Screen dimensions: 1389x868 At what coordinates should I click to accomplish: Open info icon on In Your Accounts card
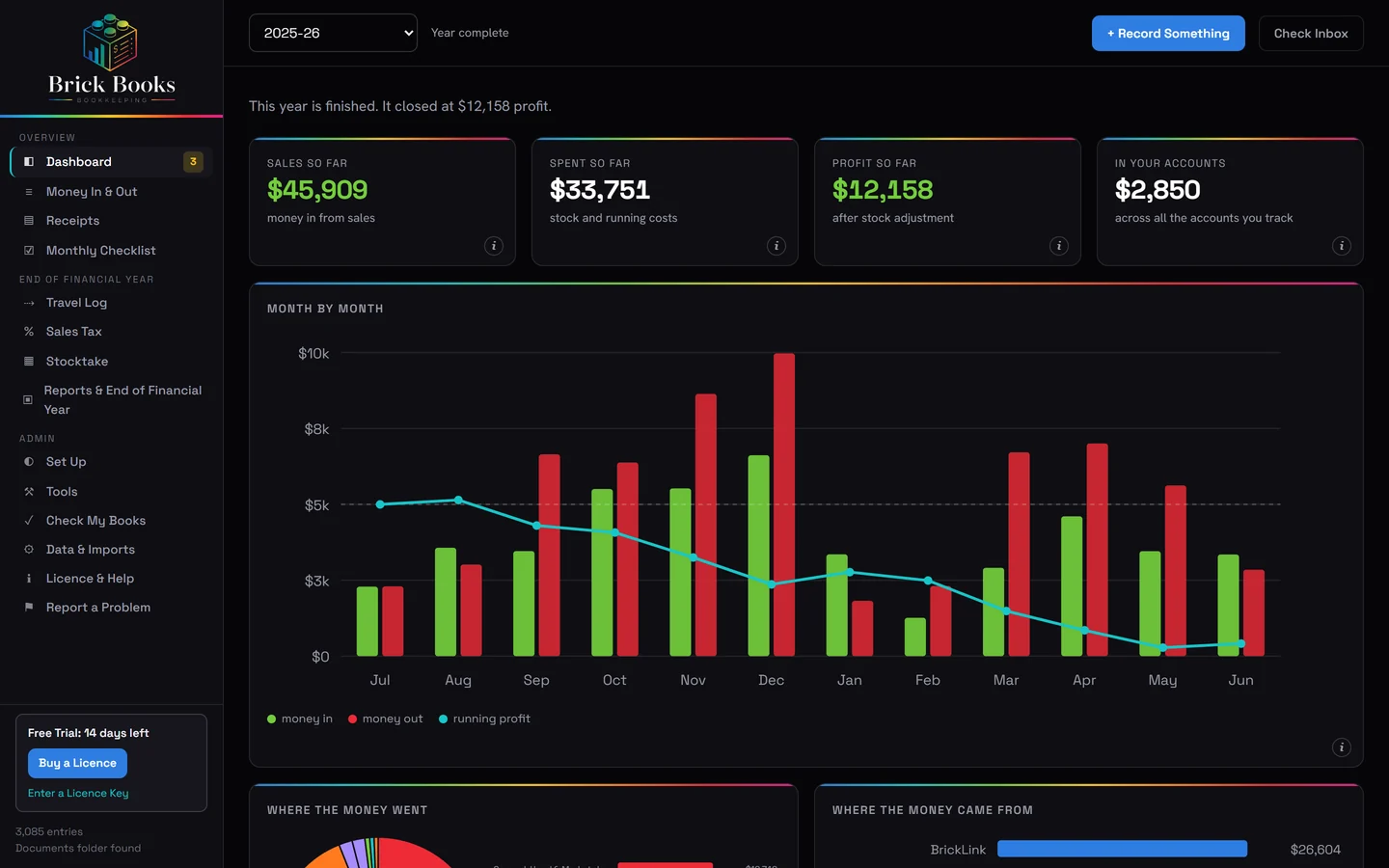(x=1342, y=246)
